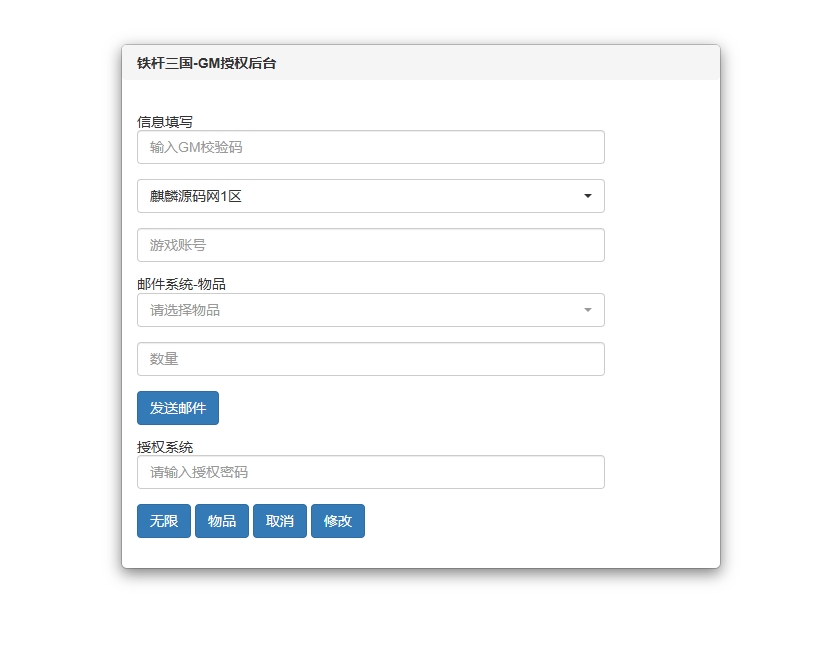Click empty space in the gray panel header

[x=500, y=63]
